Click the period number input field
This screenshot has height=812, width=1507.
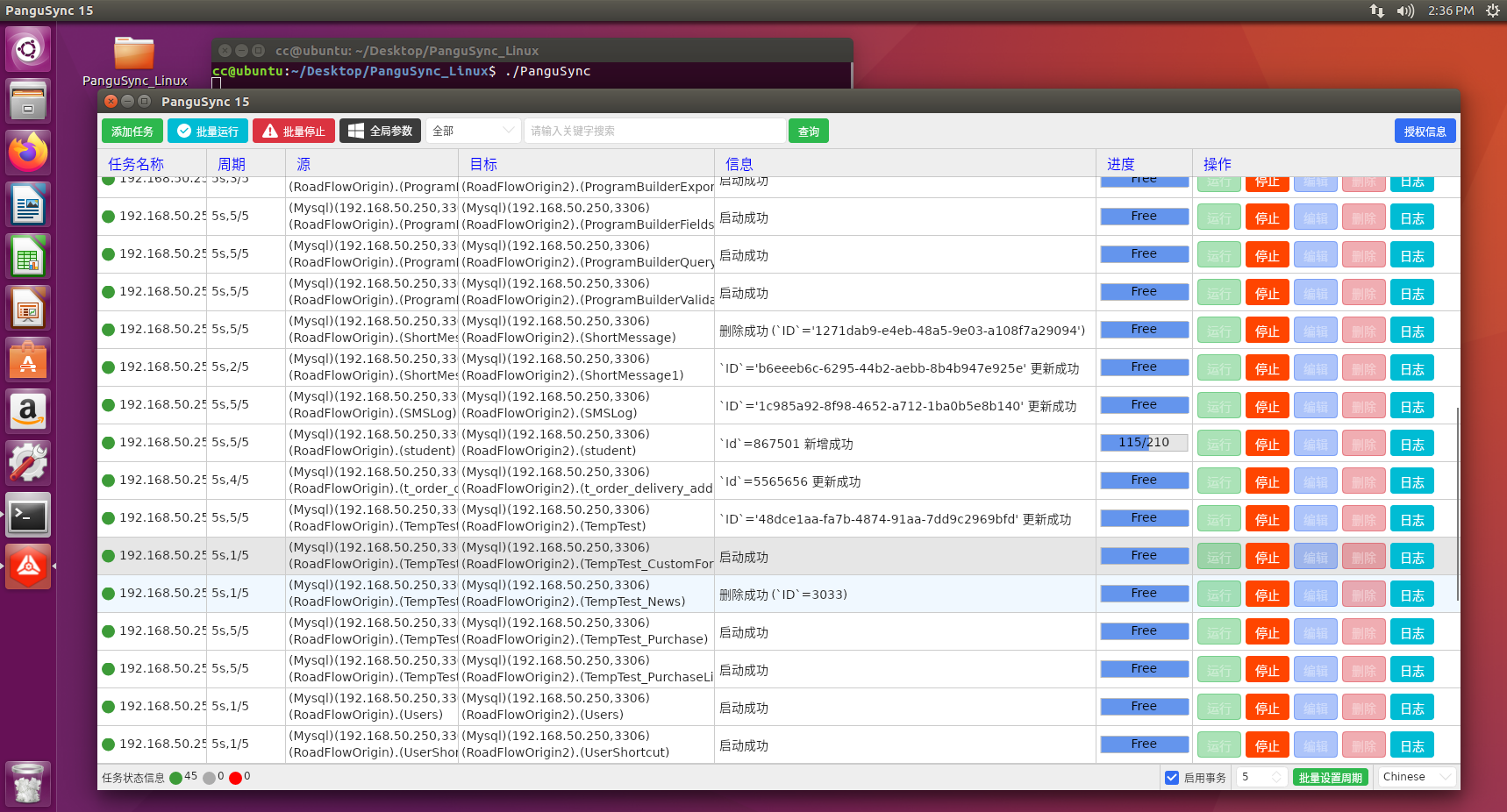[1254, 777]
